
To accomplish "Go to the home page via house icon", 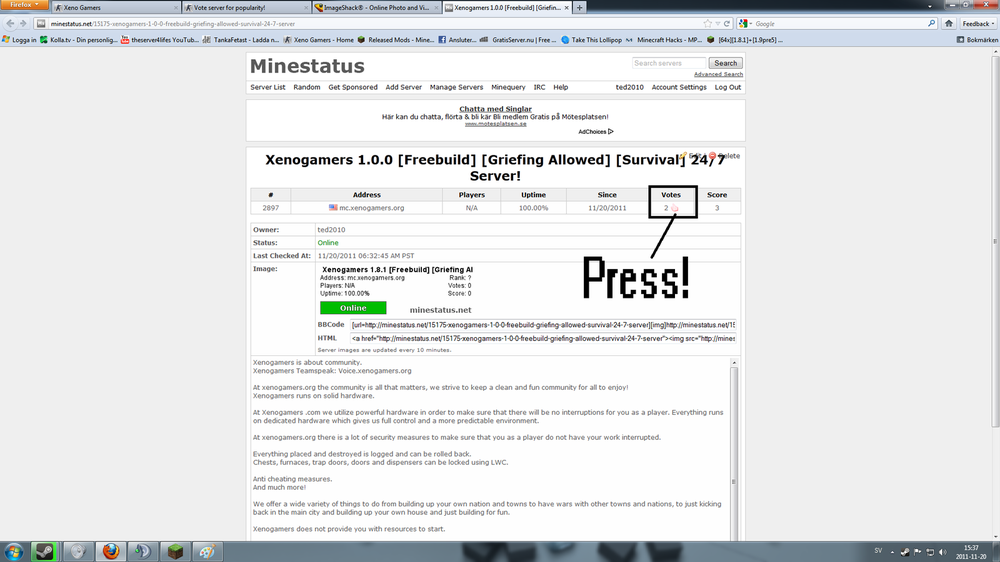I will [949, 24].
